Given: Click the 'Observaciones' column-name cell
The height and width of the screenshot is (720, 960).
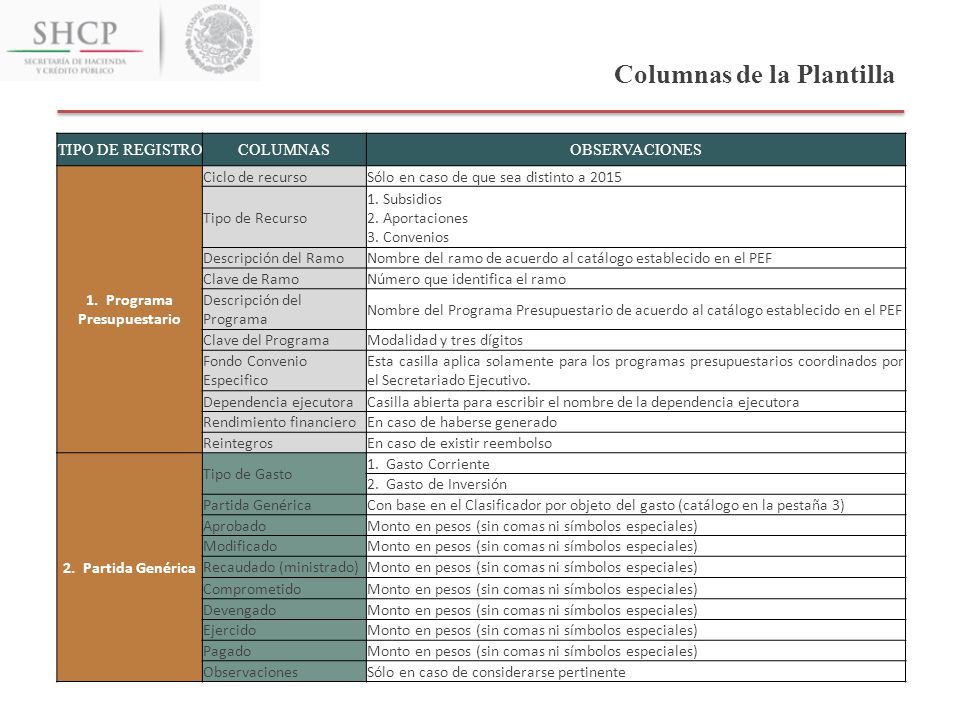Looking at the screenshot, I should tap(284, 672).
